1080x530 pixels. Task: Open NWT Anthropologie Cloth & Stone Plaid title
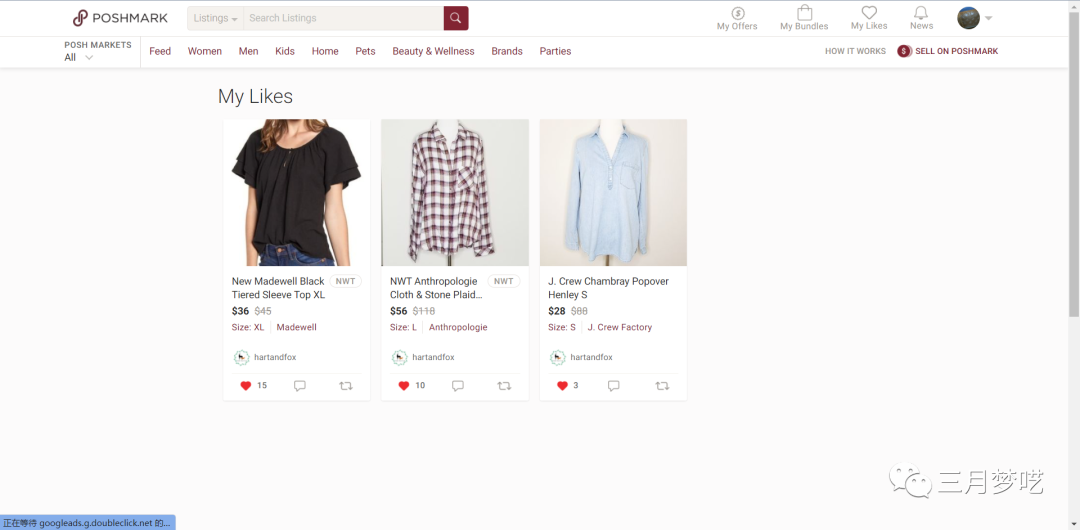(436, 288)
